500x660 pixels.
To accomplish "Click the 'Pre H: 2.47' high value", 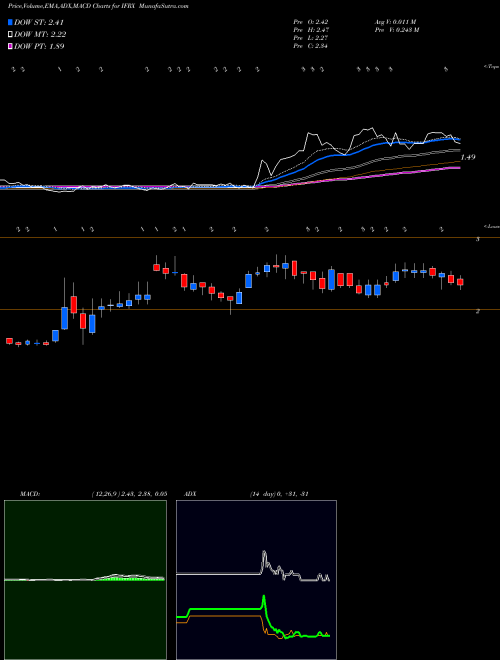I will [311, 29].
